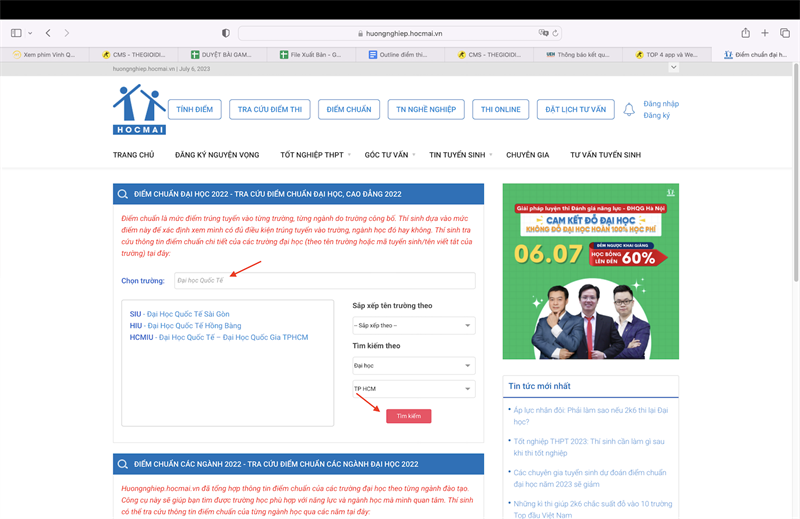The image size is (800, 519).
Task: Read article Áp lực nhân đôi 2k6
Action: coord(590,416)
